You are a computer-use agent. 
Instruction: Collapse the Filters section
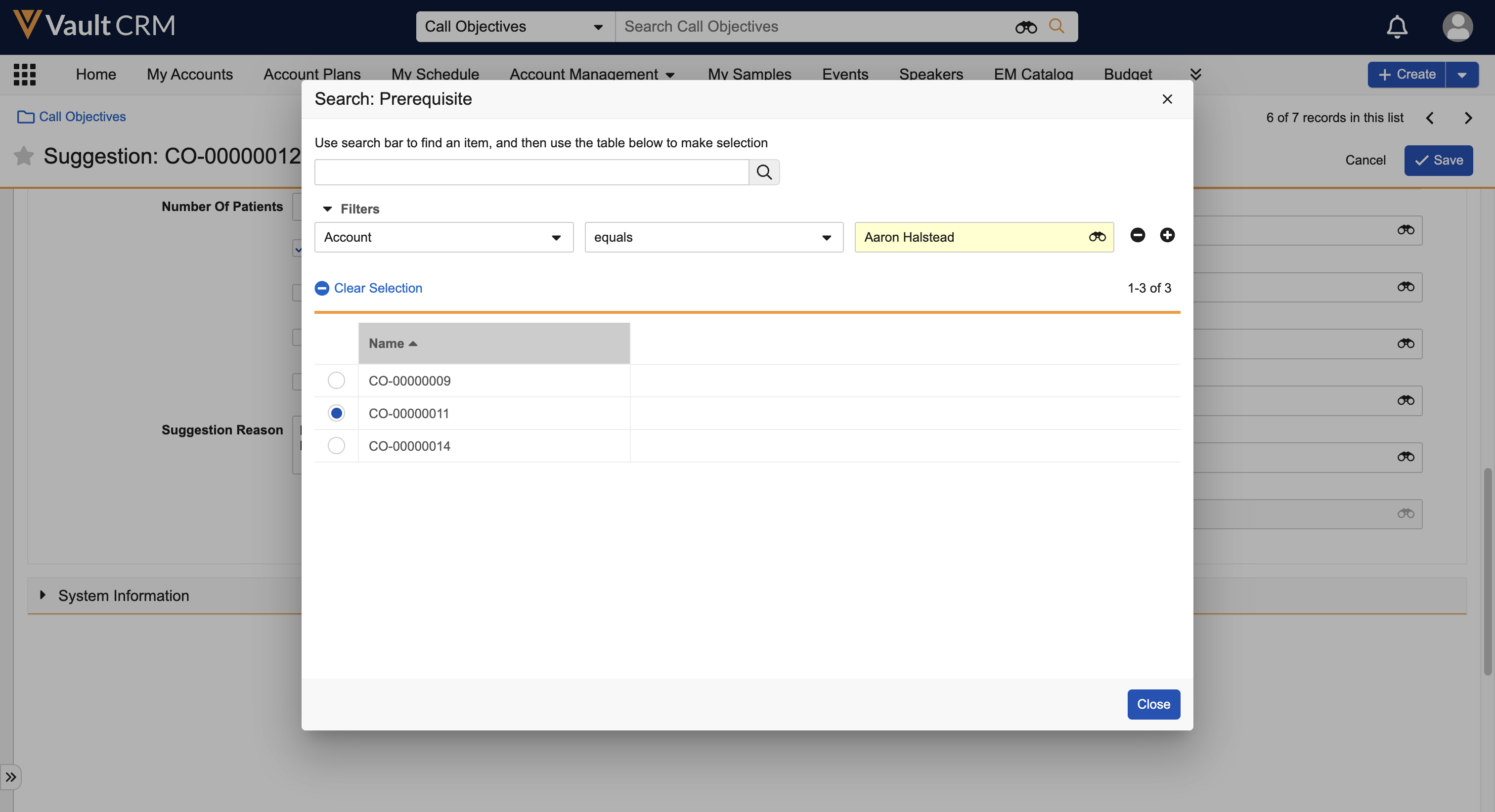point(327,209)
